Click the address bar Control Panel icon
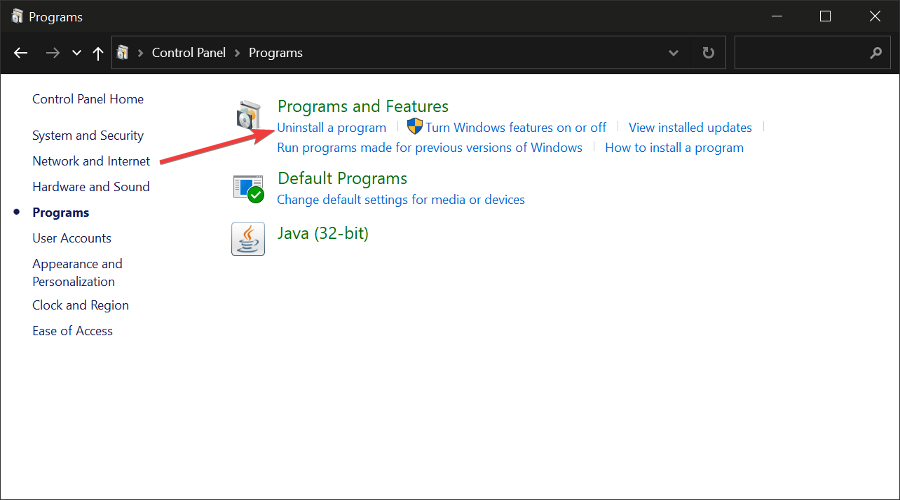The image size is (900, 500). tap(123, 53)
